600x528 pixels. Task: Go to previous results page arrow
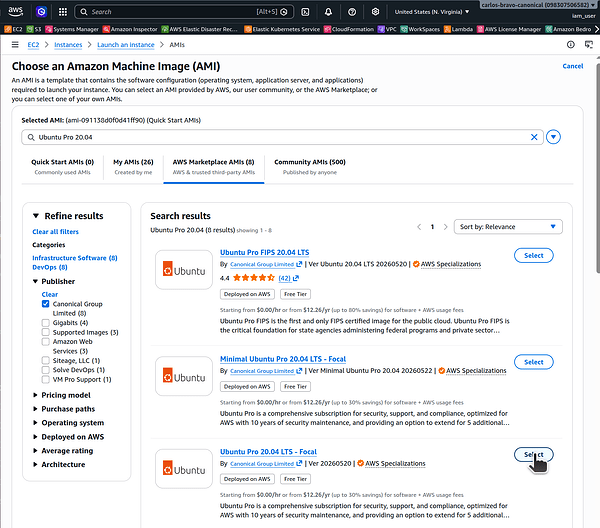click(x=419, y=227)
